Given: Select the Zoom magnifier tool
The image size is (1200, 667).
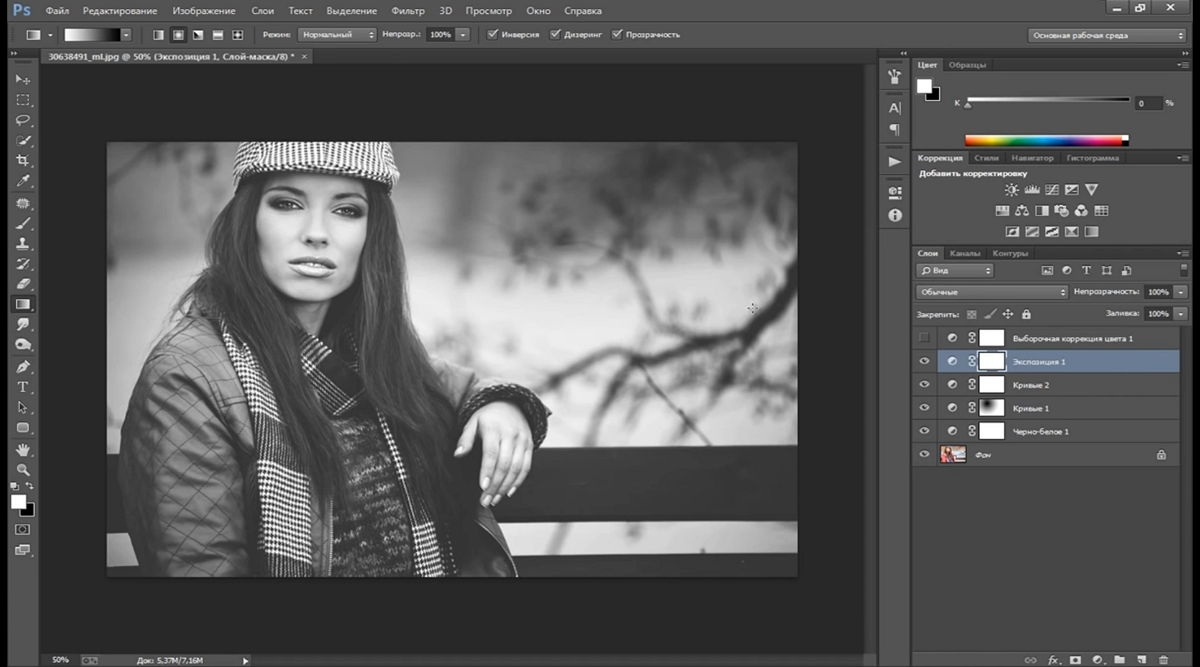Looking at the screenshot, I should [22, 469].
